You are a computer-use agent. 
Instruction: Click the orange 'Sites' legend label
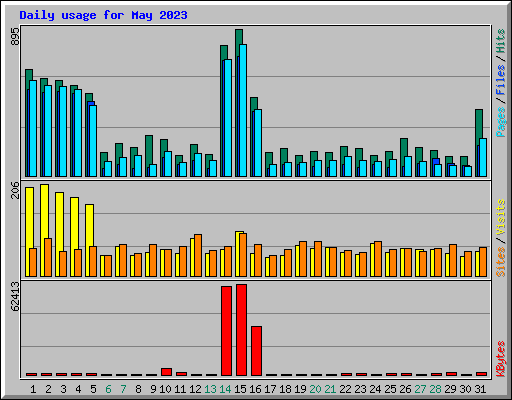(500, 262)
